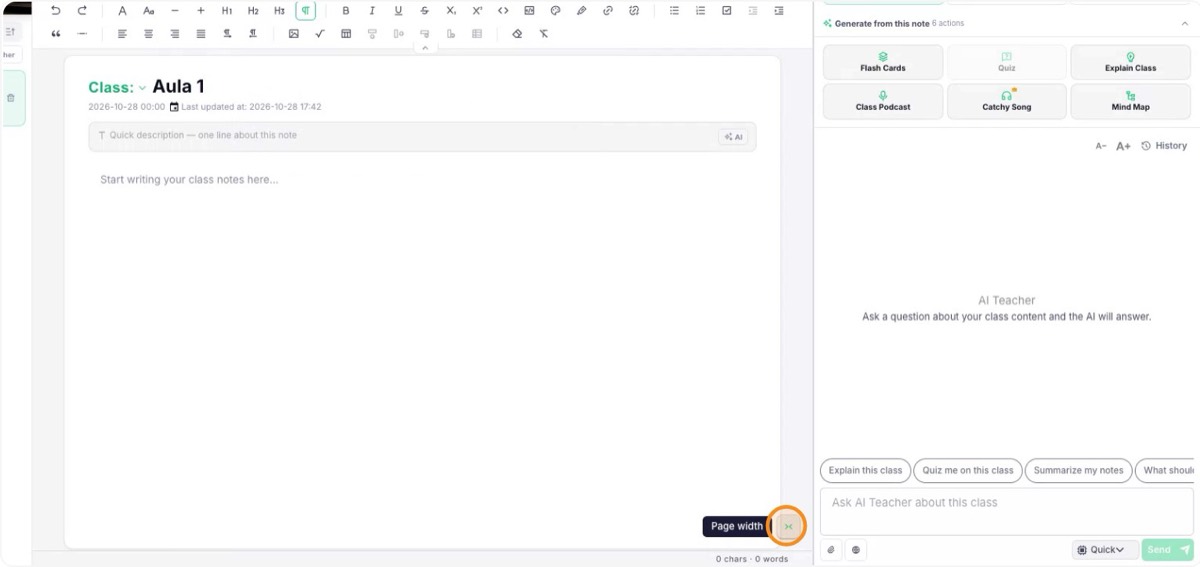Insert a table
This screenshot has height=567, width=1200.
point(346,33)
